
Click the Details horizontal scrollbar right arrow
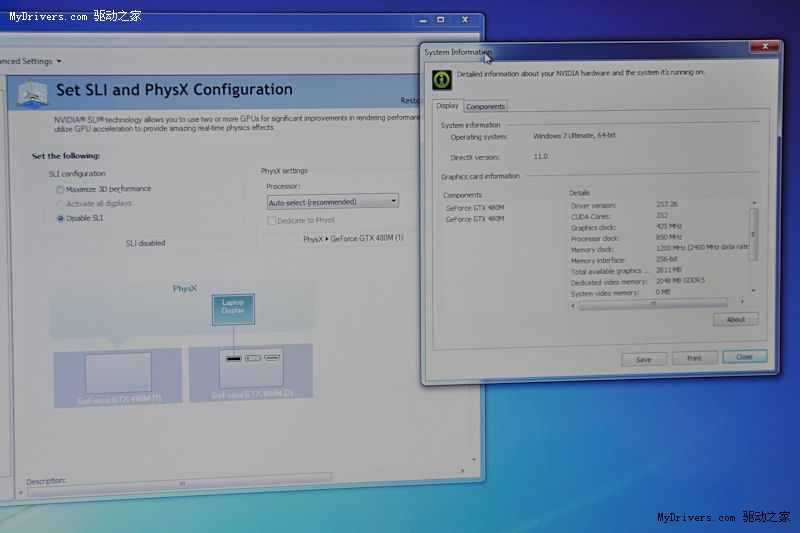click(742, 302)
